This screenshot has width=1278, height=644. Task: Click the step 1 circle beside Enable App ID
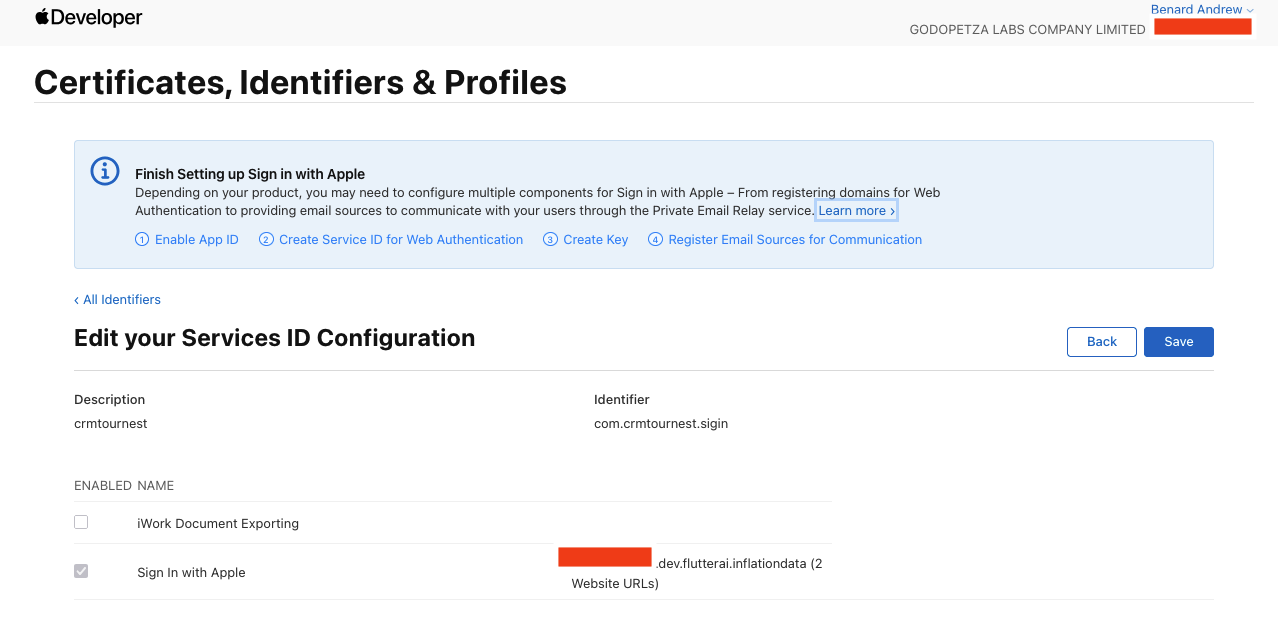142,240
